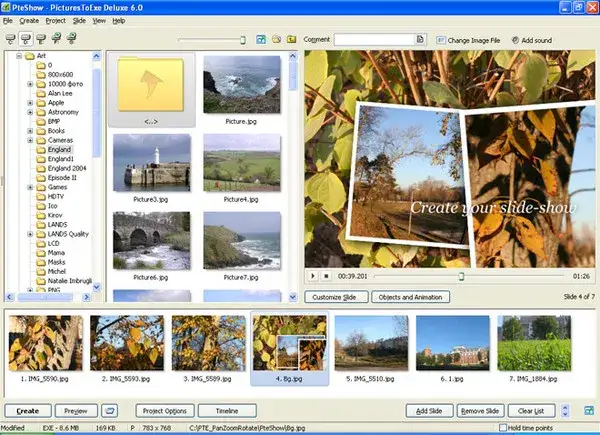Stop the slideshow preview playback
This screenshot has width=600, height=435.
327,275
